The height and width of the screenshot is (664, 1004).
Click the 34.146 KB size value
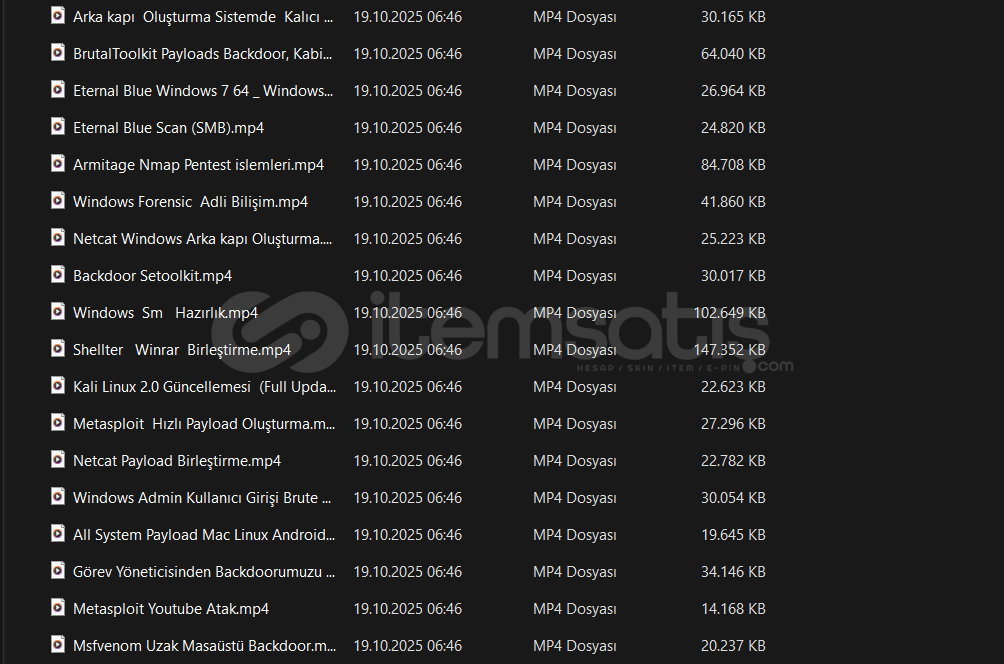coord(733,572)
